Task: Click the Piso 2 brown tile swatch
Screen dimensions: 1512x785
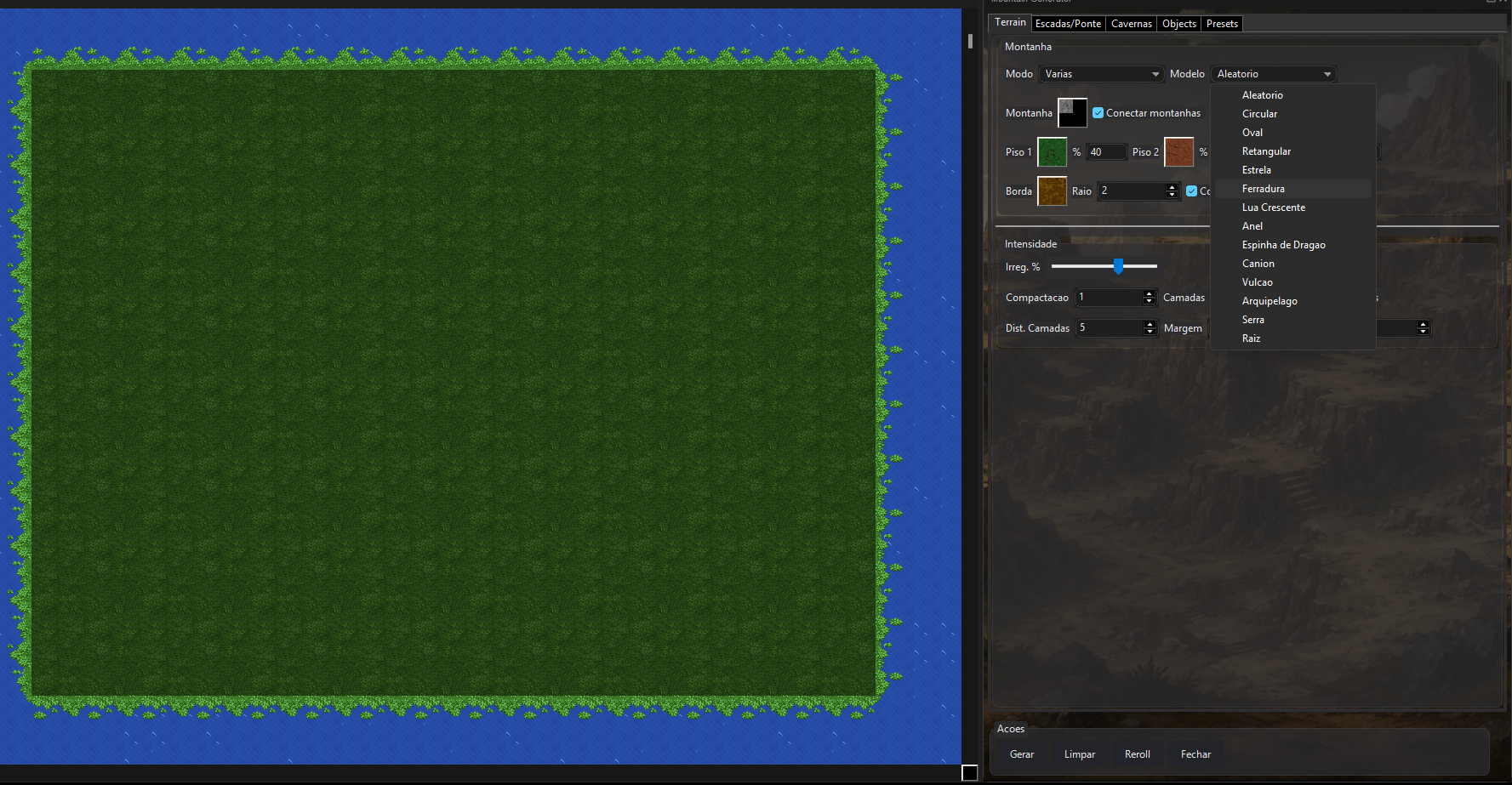Action: tap(1178, 152)
